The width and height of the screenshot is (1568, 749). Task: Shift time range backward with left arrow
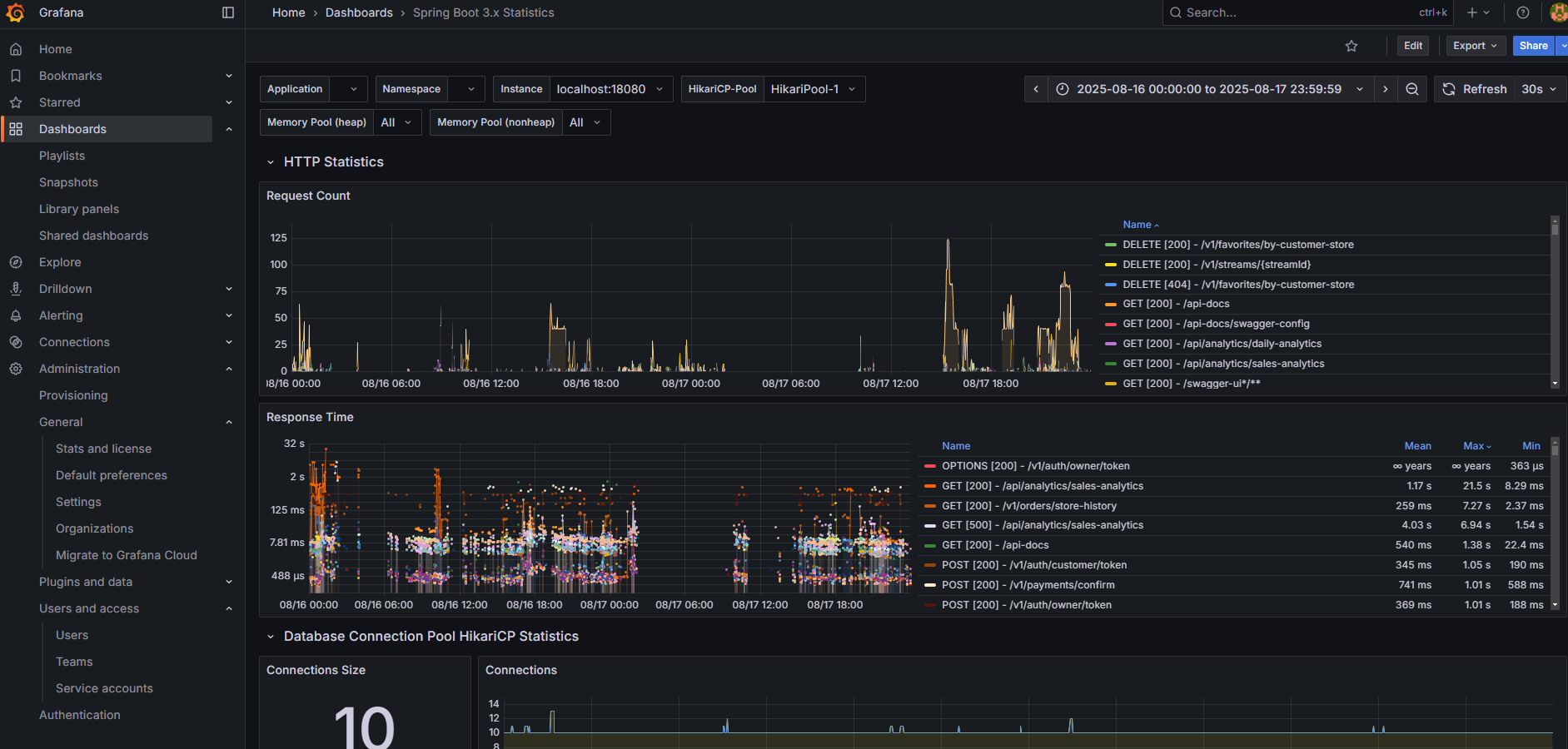pos(1036,89)
